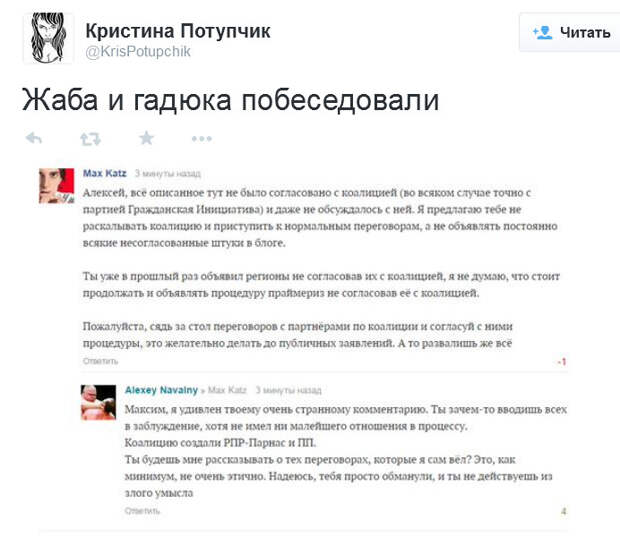The image size is (620, 546).
Task: Favorite the tweet with the star icon
Action: 146,138
